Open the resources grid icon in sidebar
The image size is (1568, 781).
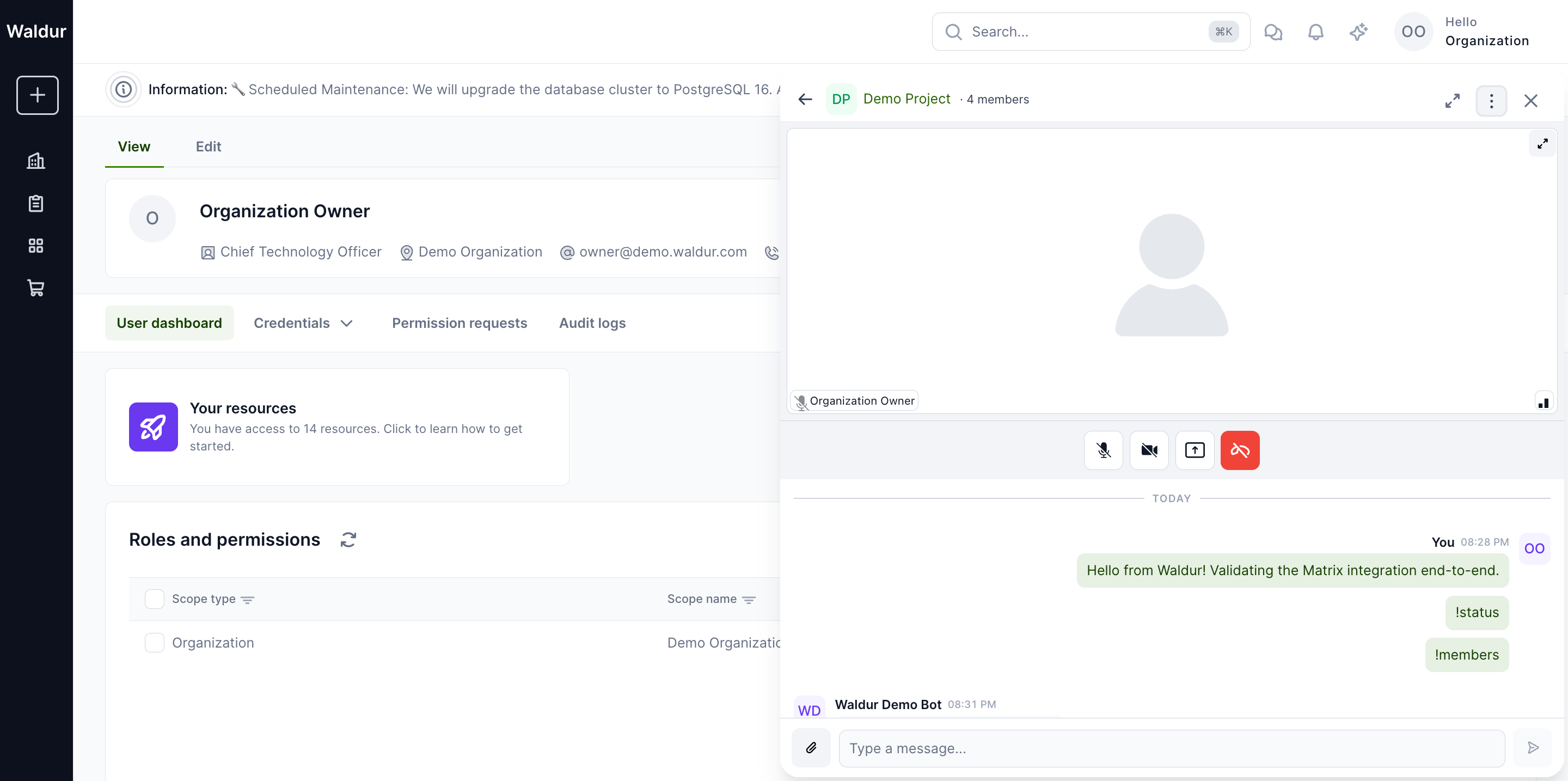(36, 245)
